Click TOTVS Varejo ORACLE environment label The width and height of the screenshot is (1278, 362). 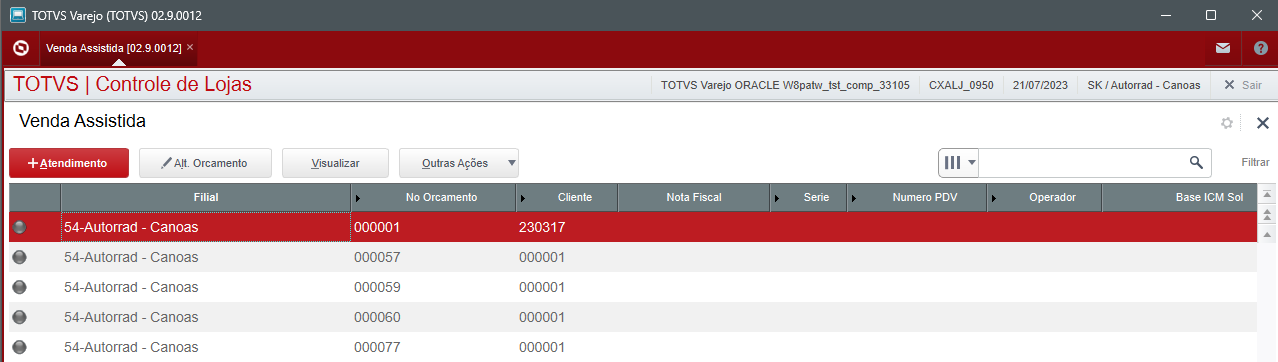coord(785,85)
